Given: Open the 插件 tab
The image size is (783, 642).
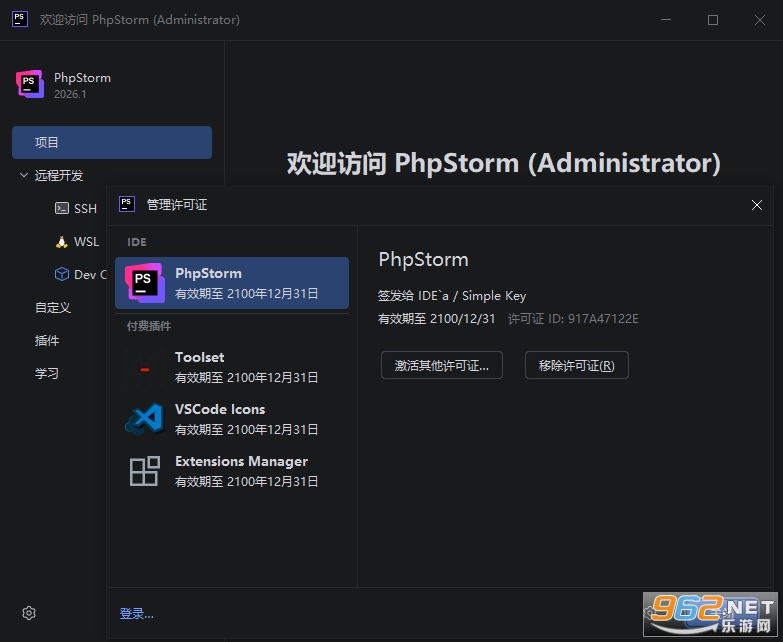Looking at the screenshot, I should [46, 340].
